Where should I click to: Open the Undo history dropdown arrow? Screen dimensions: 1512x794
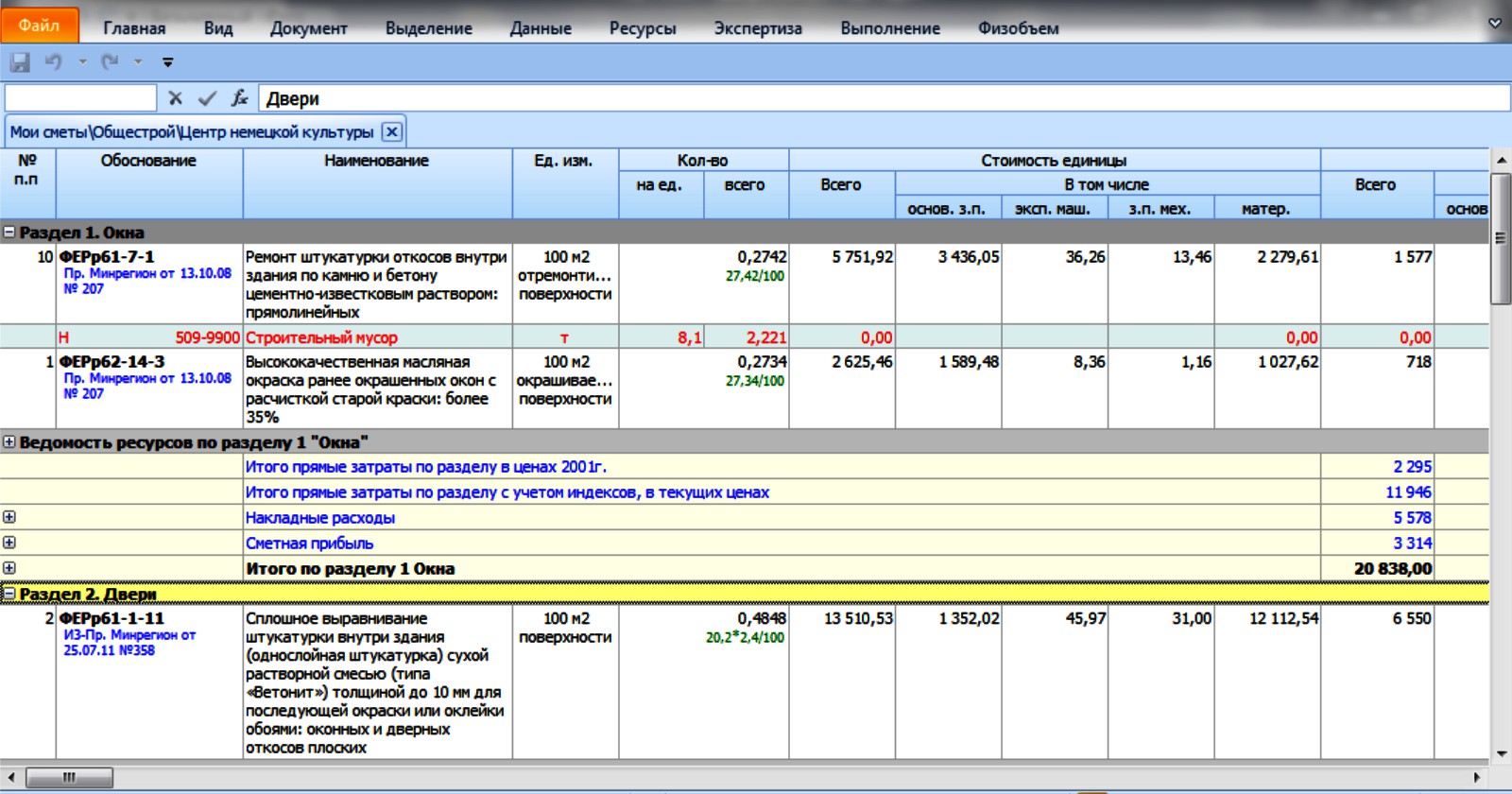click(x=83, y=62)
